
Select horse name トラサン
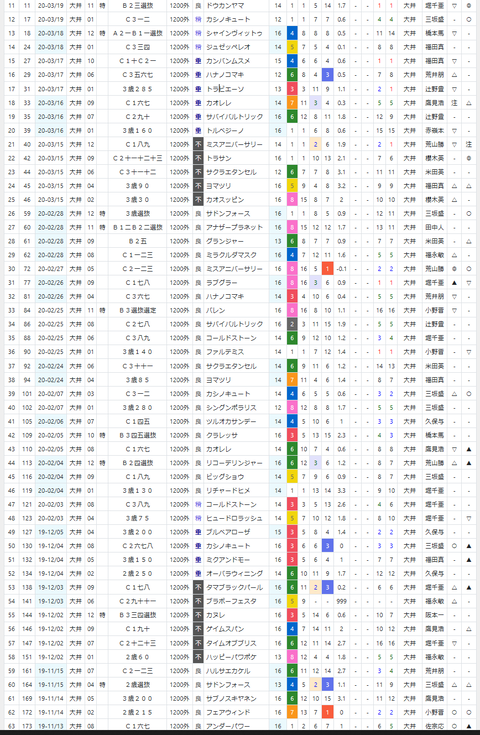click(219, 158)
